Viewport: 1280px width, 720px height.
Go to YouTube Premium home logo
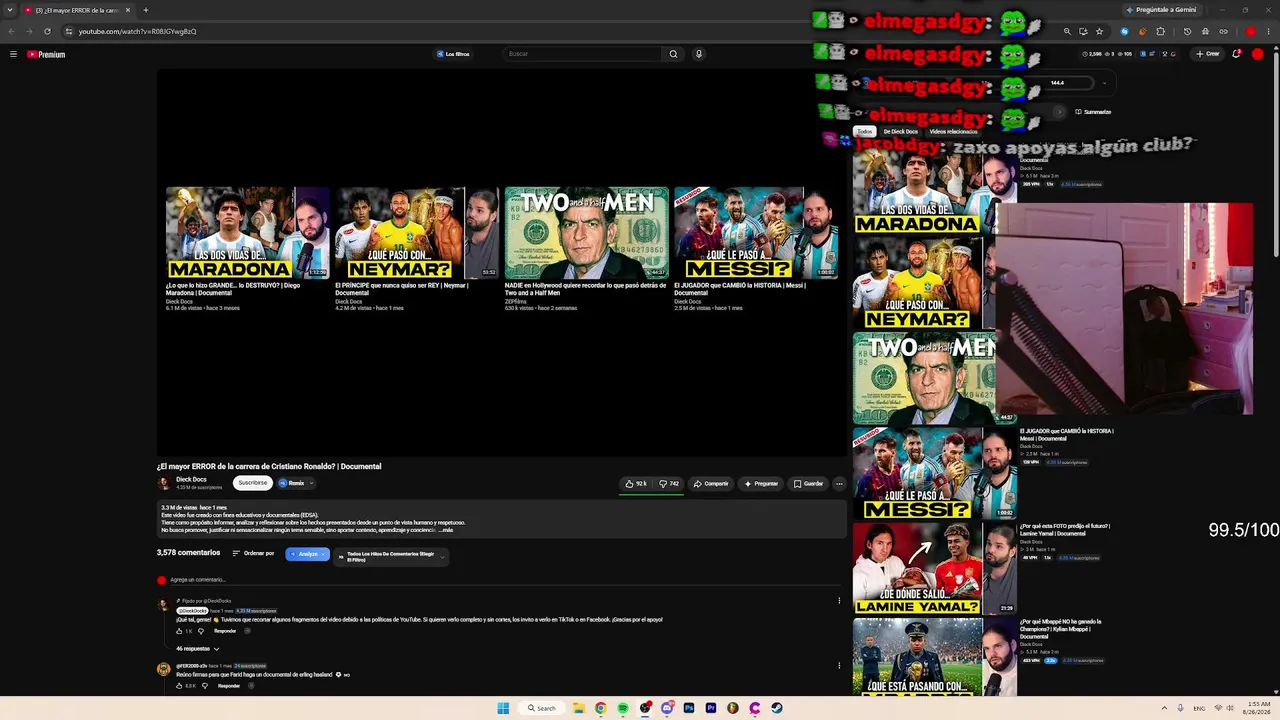(46, 54)
